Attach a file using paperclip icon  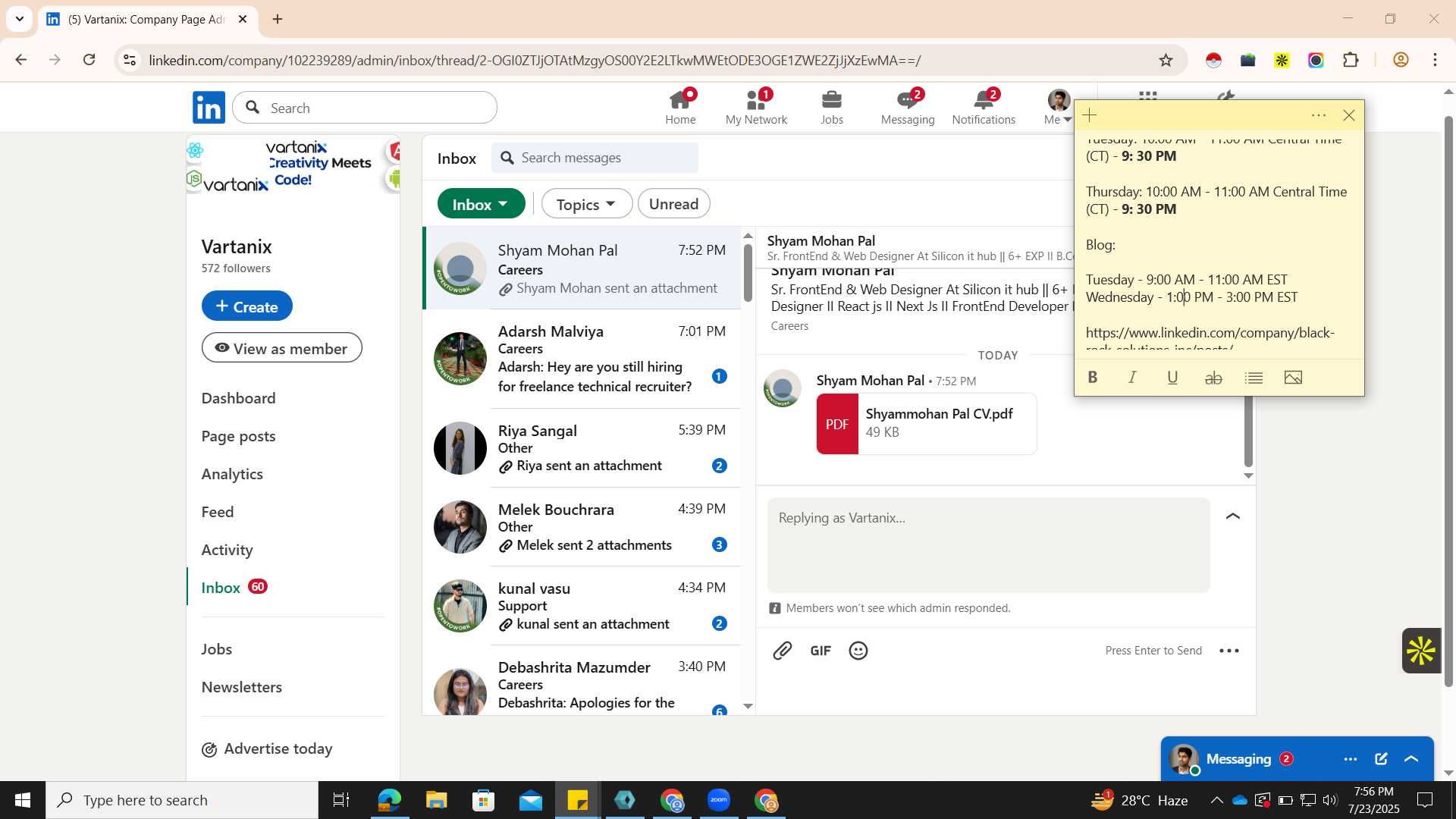783,651
